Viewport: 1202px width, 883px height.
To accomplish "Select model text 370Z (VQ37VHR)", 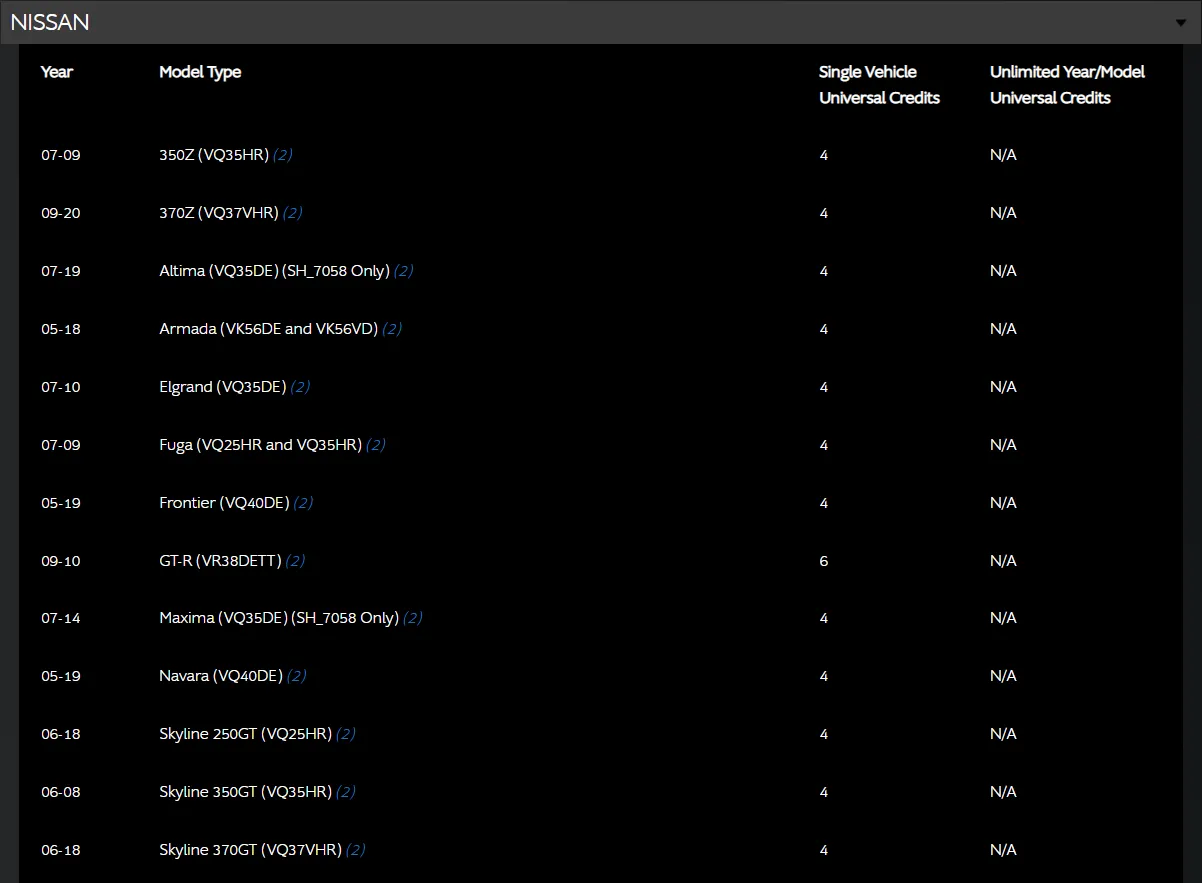I will pyautogui.click(x=219, y=213).
